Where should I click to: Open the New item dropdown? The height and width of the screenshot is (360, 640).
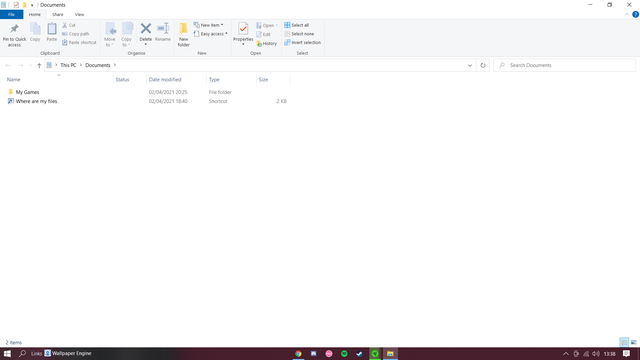(x=209, y=25)
